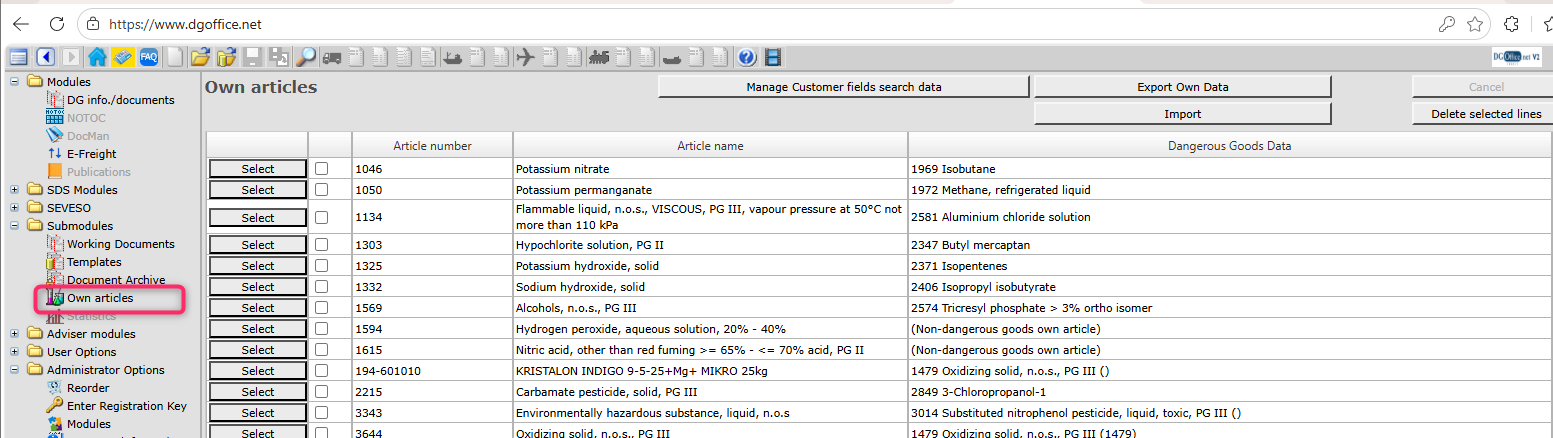Viewport: 1553px width, 438px height.
Task: Tick the checkbox for Potassium nitrate row
Action: point(321,169)
